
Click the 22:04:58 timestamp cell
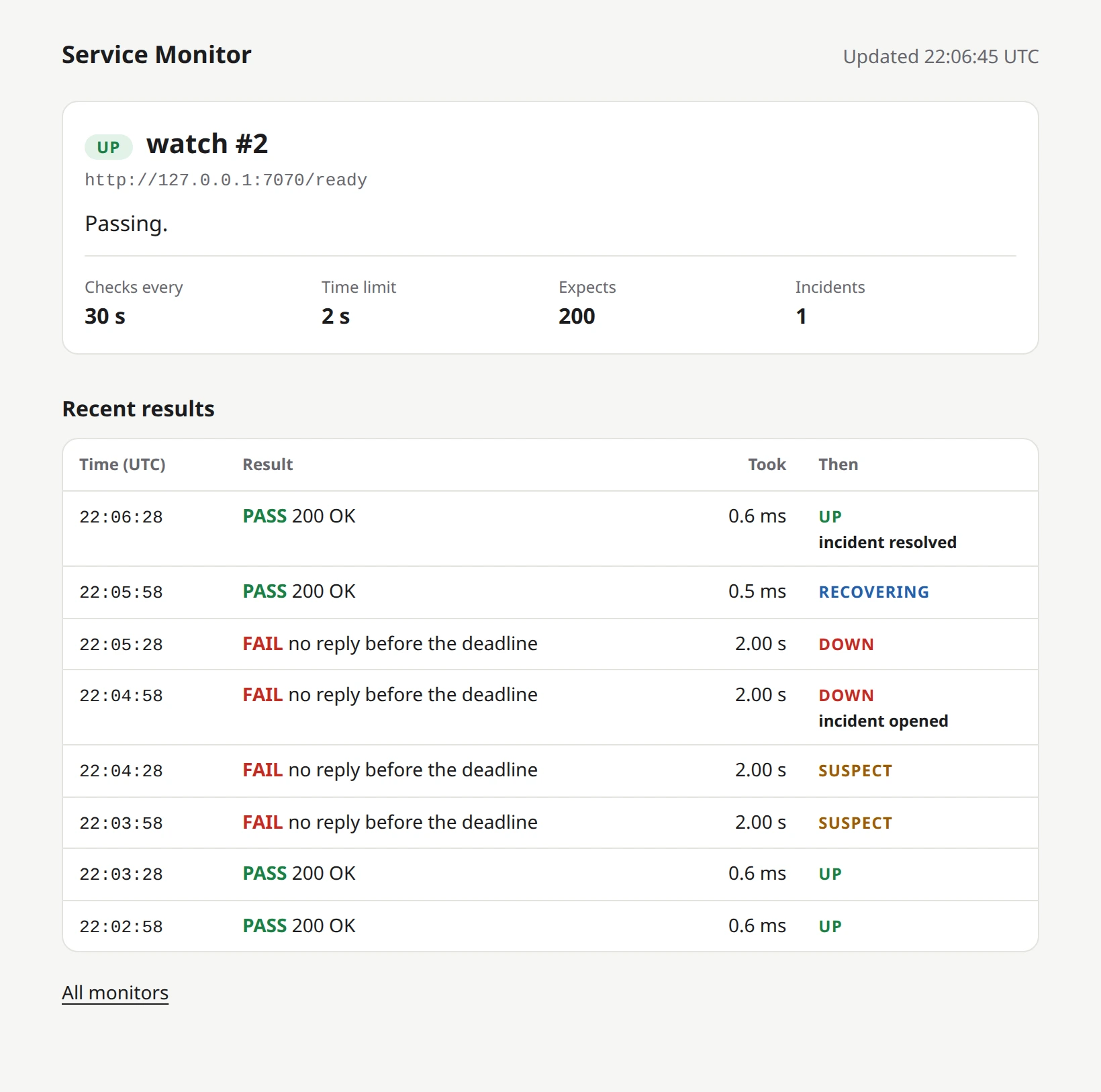121,696
